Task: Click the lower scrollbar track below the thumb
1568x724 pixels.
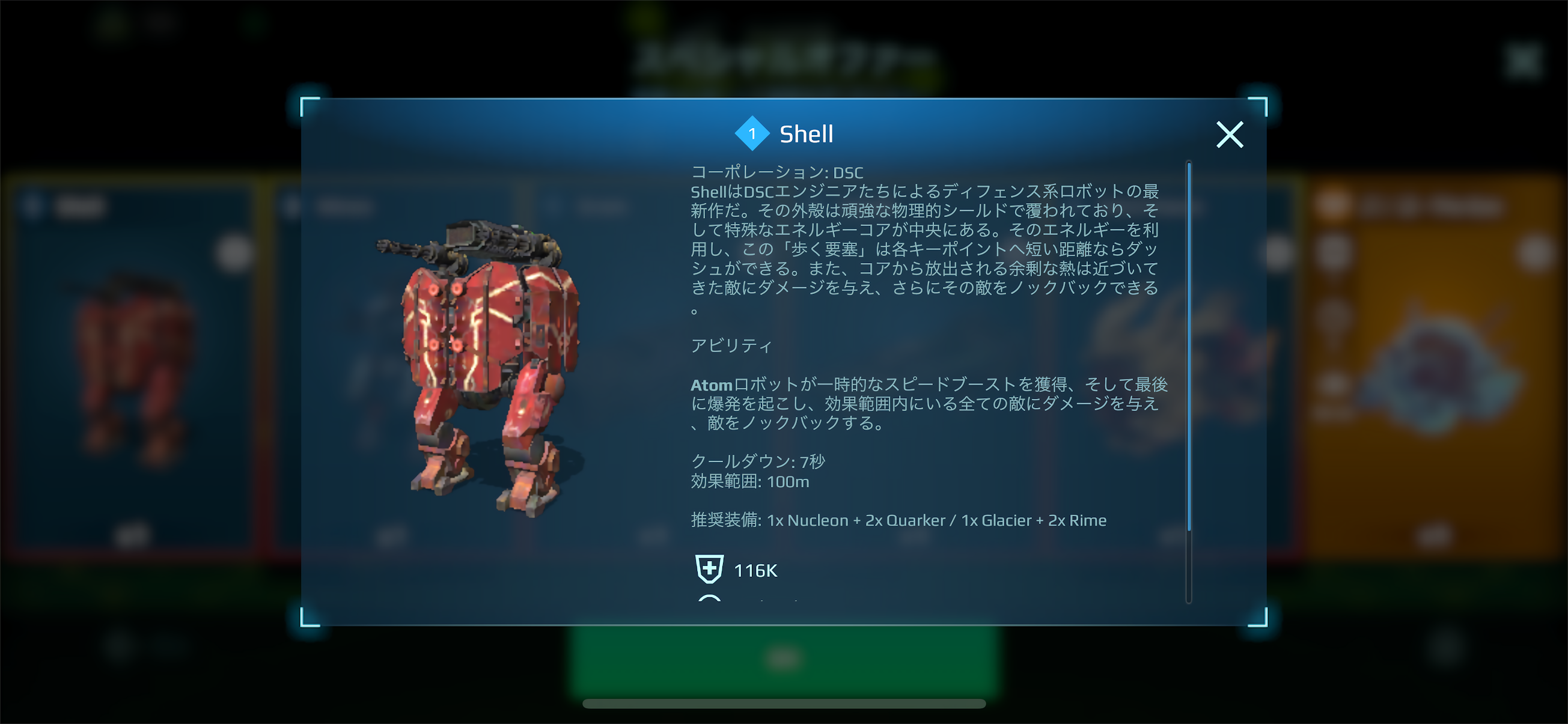Action: [1188, 567]
